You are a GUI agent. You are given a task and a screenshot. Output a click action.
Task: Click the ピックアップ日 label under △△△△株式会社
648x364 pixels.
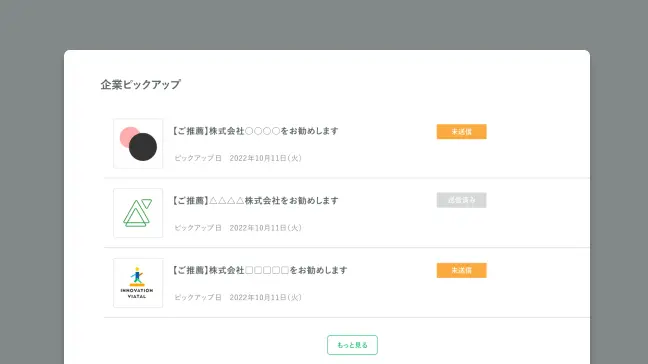[x=198, y=228]
